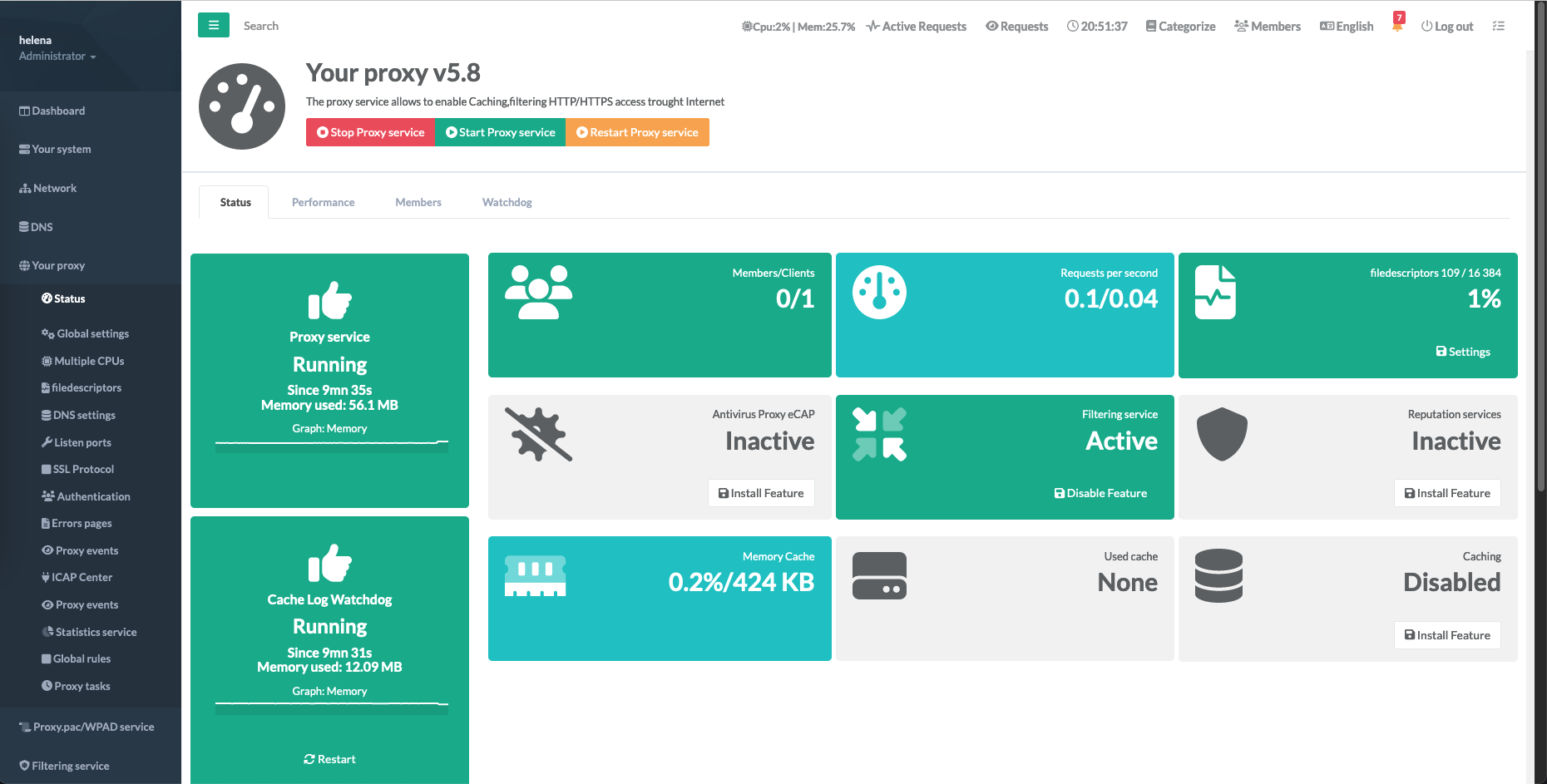The height and width of the screenshot is (784, 1547).
Task: Click the Caching database icon
Action: (1218, 575)
